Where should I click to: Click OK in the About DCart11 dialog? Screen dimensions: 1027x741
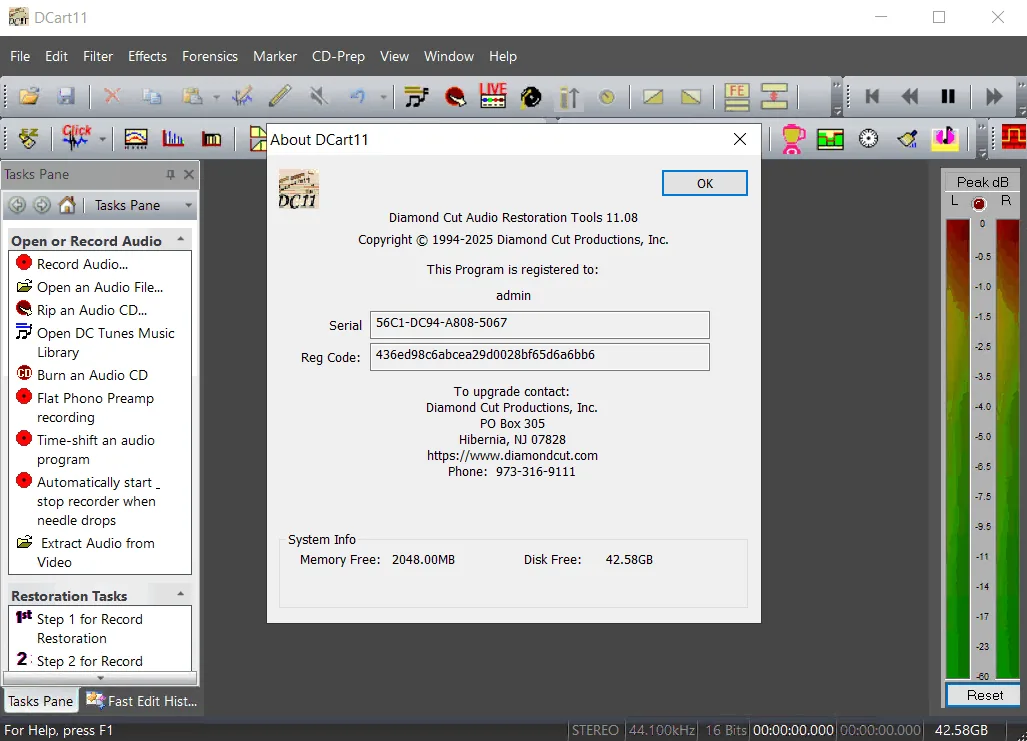(x=704, y=183)
